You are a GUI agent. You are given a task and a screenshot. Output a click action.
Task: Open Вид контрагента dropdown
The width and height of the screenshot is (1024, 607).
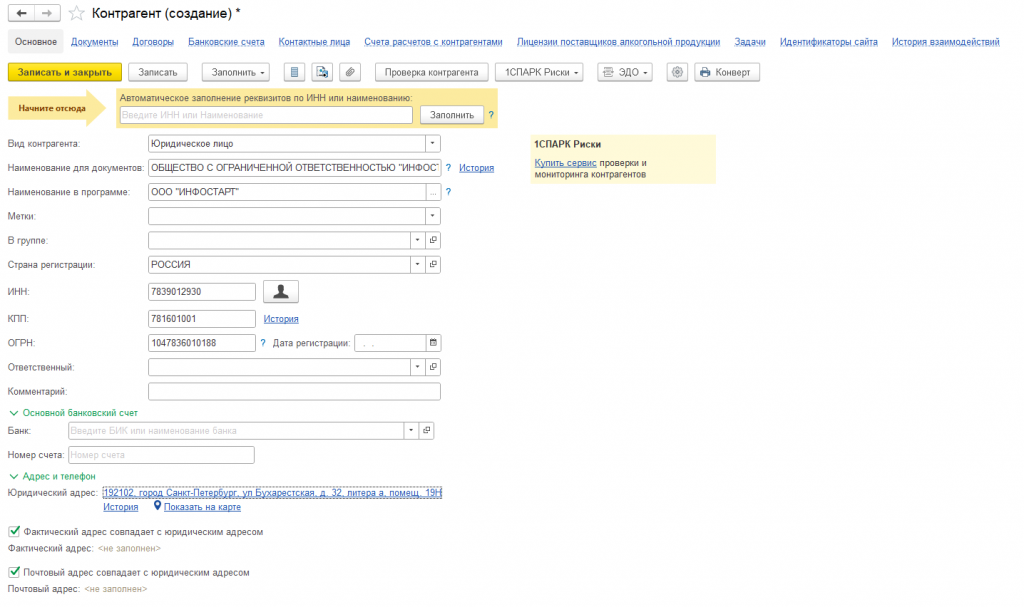click(x=432, y=144)
